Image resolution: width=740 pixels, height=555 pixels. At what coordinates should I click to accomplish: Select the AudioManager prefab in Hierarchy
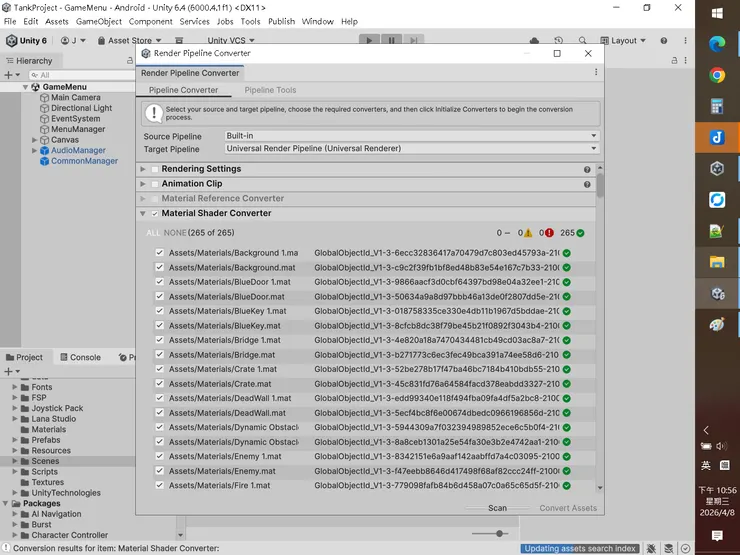[78, 150]
